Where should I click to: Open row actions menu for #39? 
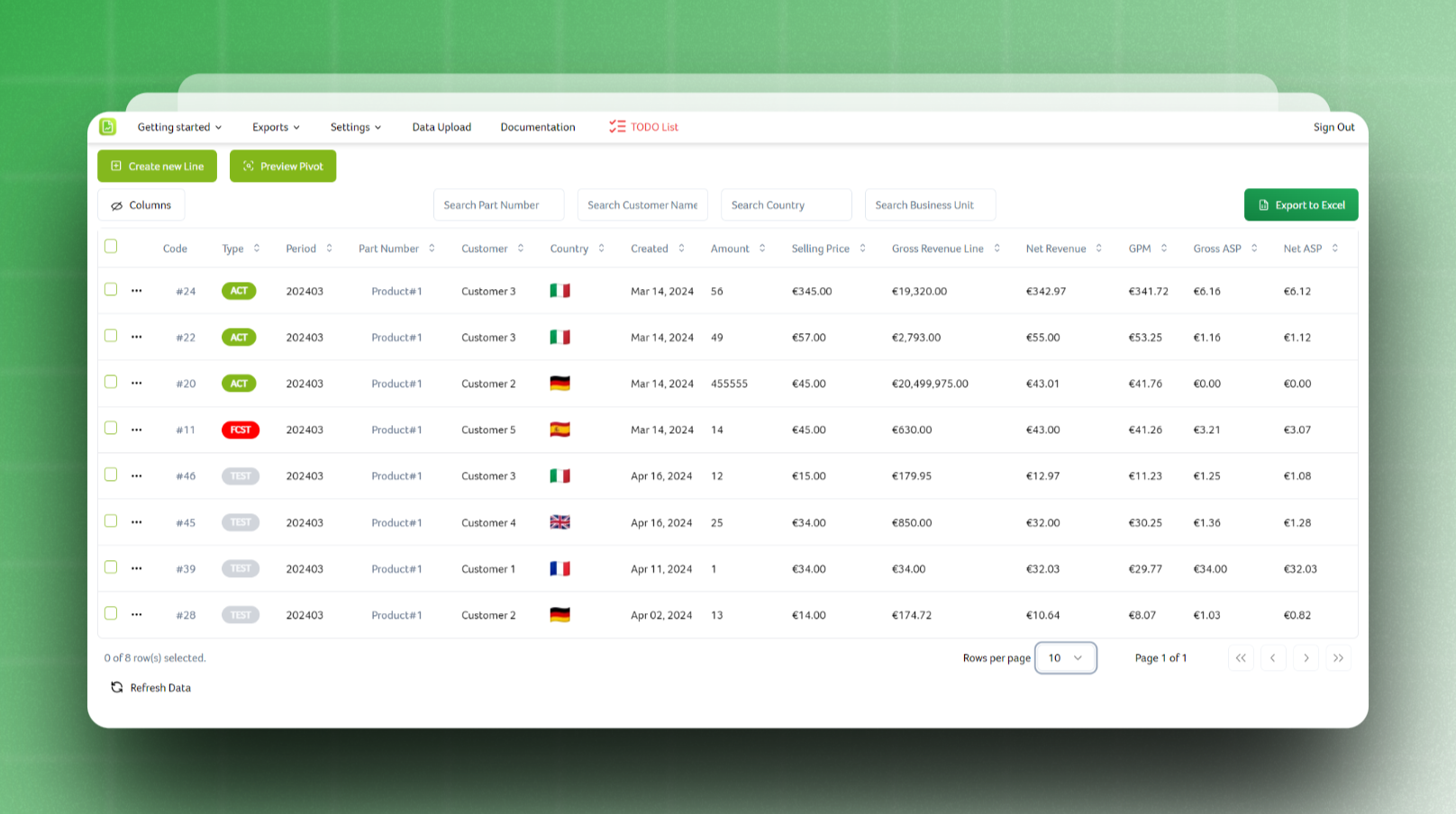(x=136, y=568)
